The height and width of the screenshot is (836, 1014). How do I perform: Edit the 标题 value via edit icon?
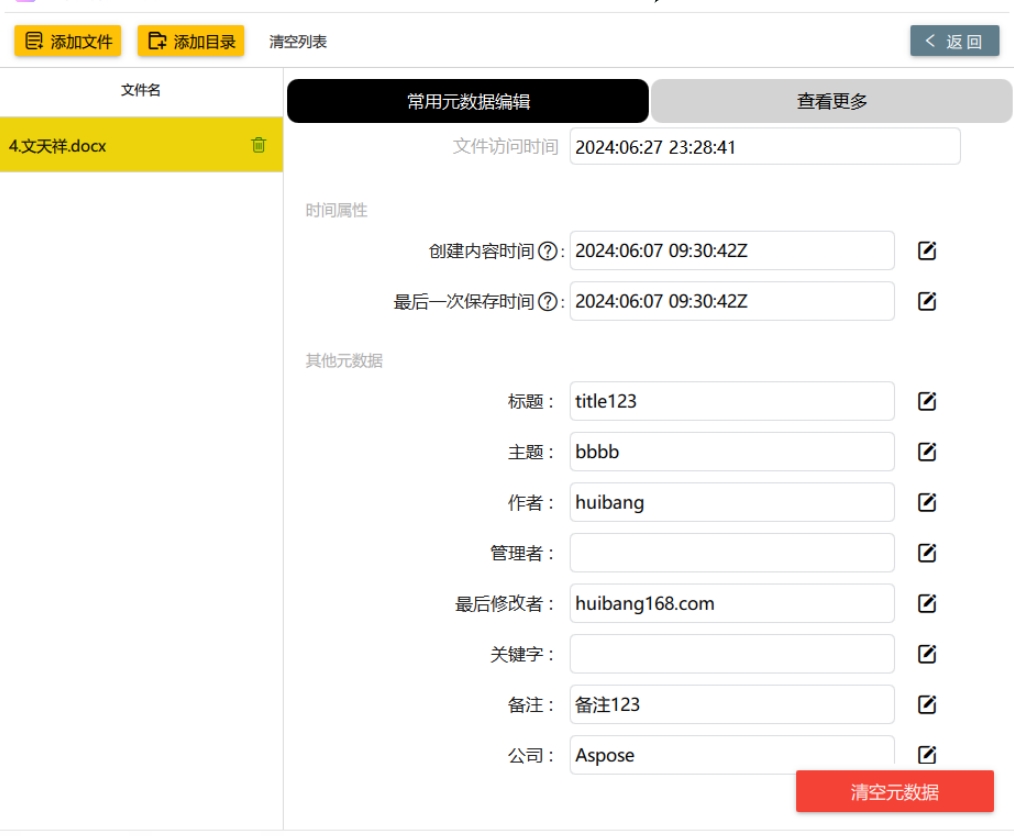tap(927, 402)
